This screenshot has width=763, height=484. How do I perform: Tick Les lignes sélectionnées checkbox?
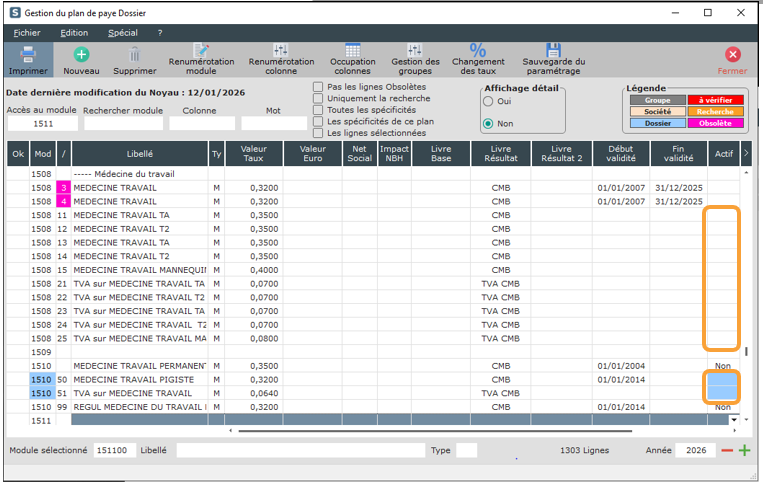pyautogui.click(x=318, y=133)
